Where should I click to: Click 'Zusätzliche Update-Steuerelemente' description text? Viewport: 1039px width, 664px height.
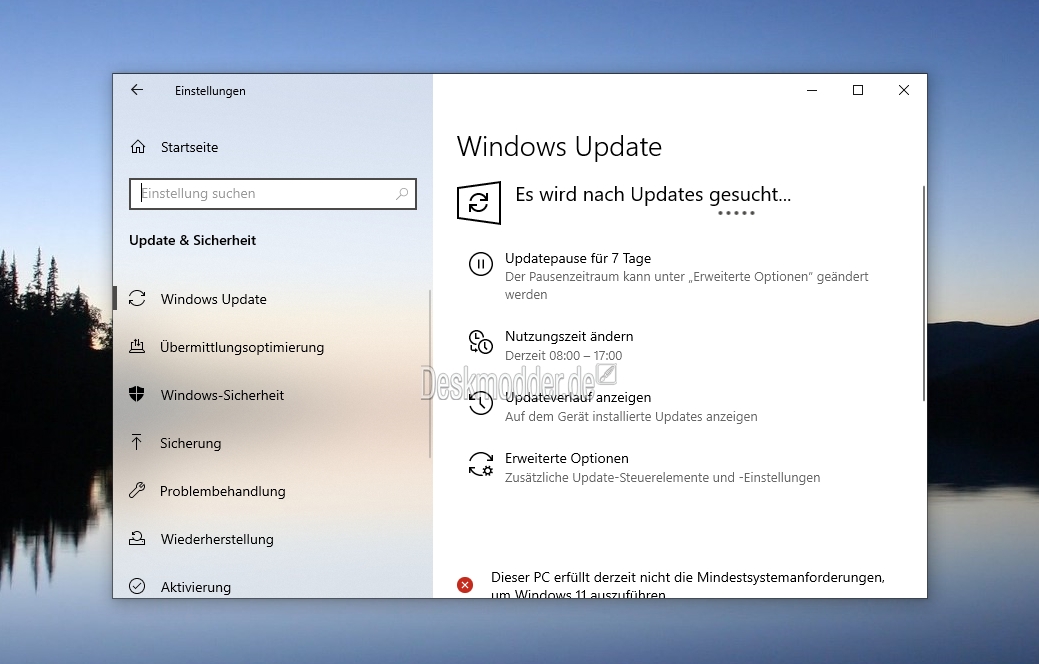[x=663, y=478]
